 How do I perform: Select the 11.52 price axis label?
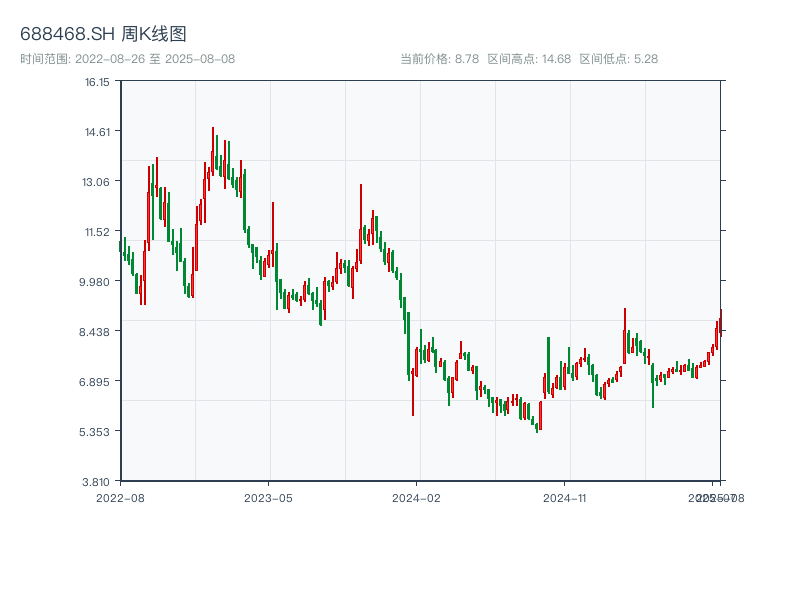click(x=97, y=232)
